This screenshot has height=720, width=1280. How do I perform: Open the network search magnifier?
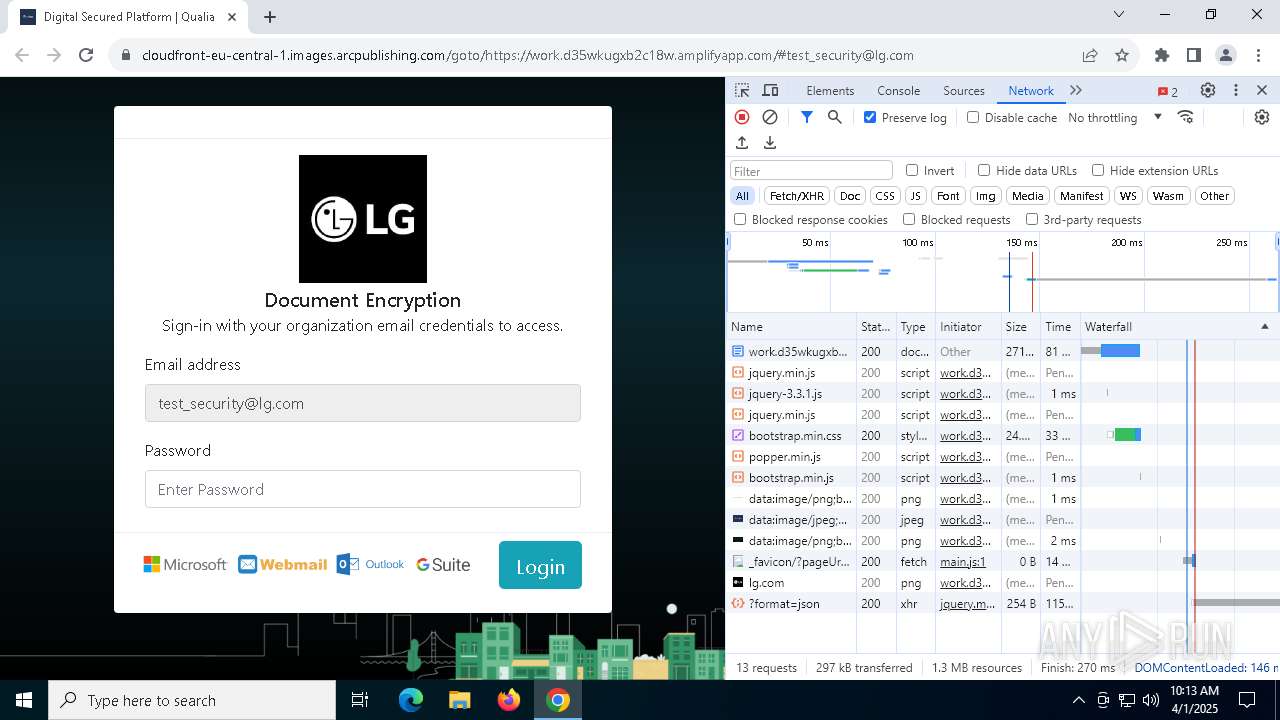point(835,117)
